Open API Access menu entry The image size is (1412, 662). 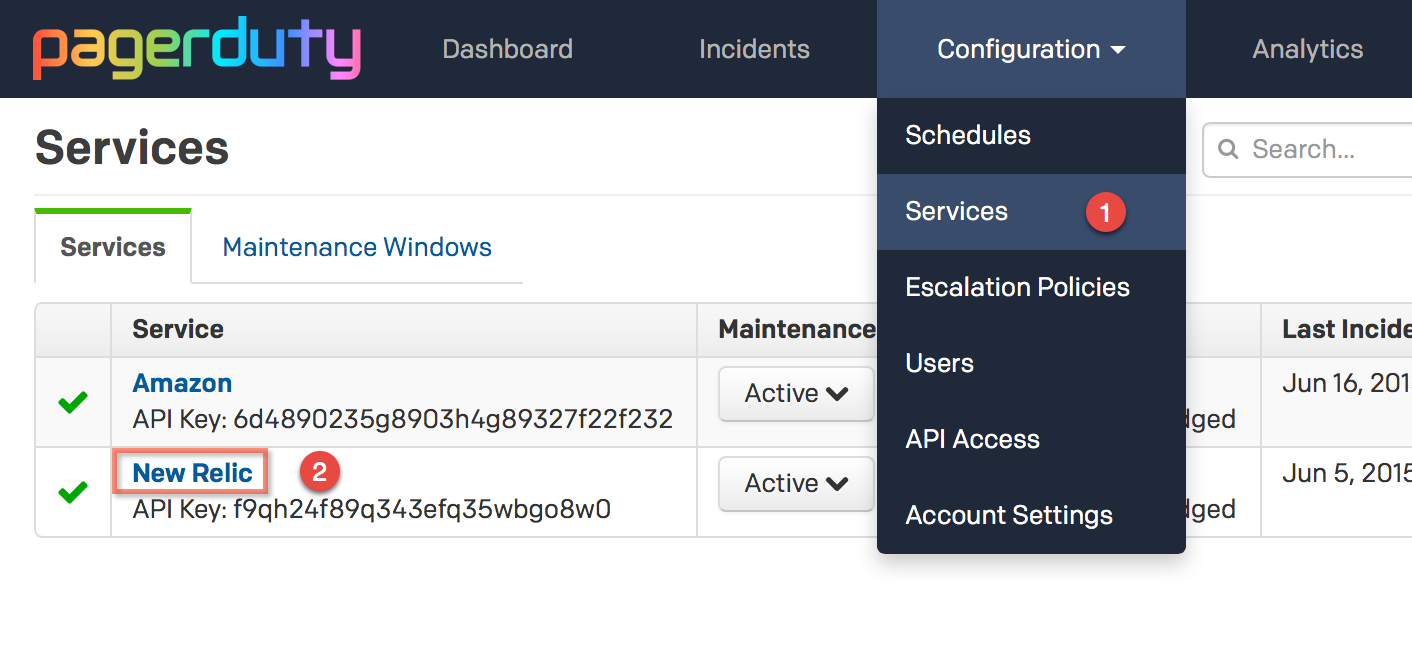click(1031, 440)
